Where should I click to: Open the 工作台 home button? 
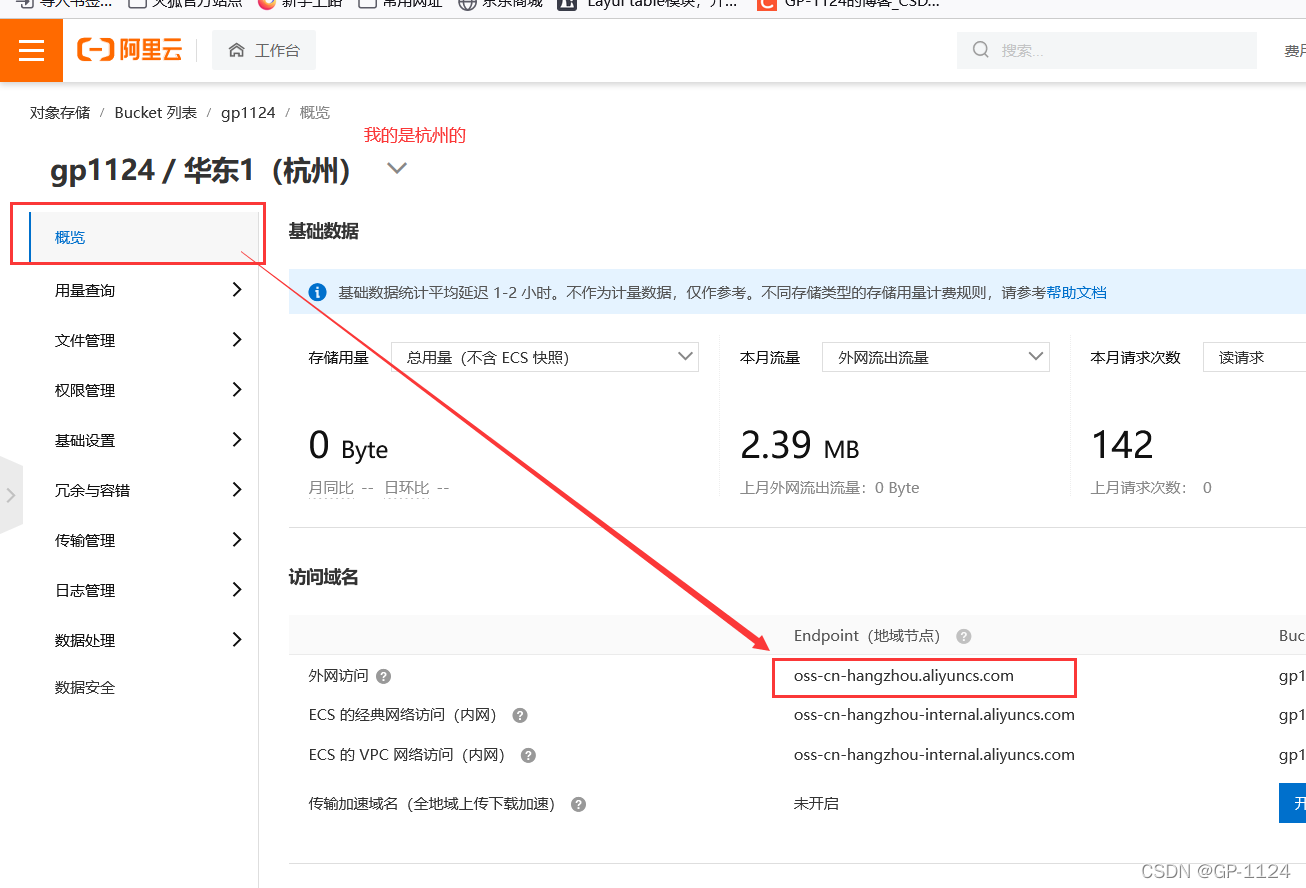pos(264,50)
